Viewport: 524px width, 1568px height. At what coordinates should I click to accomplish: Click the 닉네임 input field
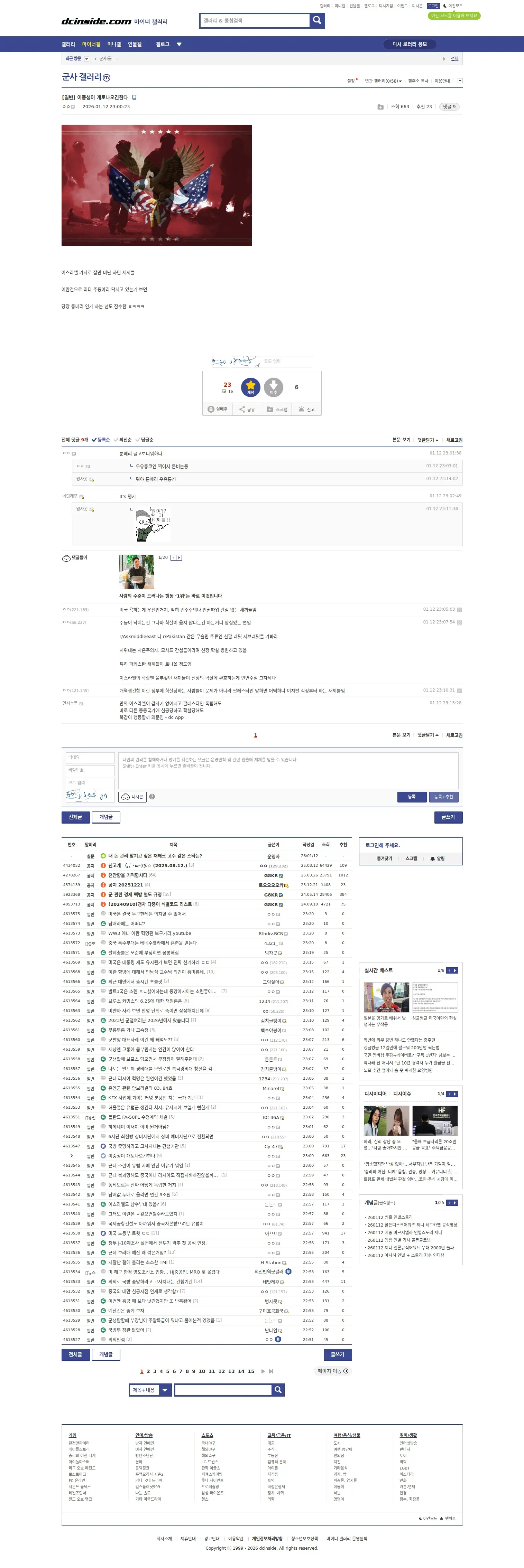click(90, 757)
